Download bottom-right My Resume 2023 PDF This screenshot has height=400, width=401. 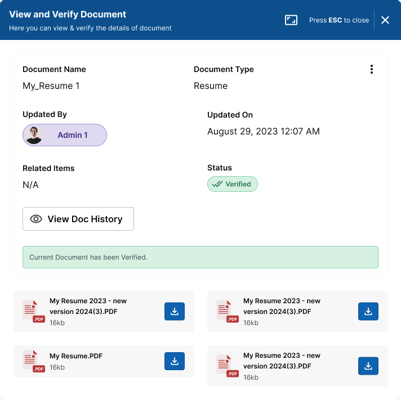pos(368,366)
